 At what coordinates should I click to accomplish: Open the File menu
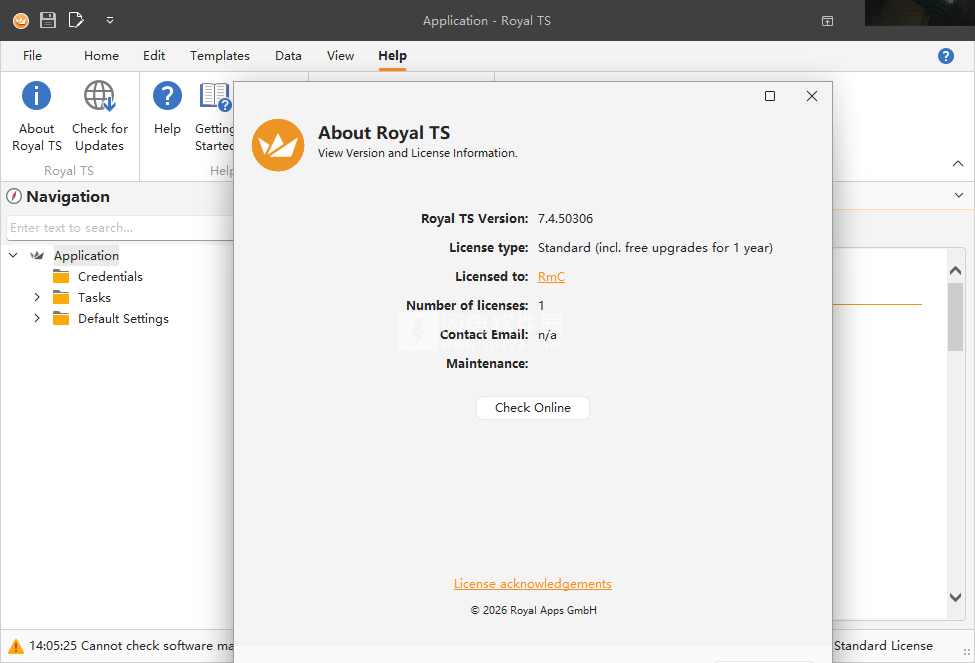pos(32,56)
